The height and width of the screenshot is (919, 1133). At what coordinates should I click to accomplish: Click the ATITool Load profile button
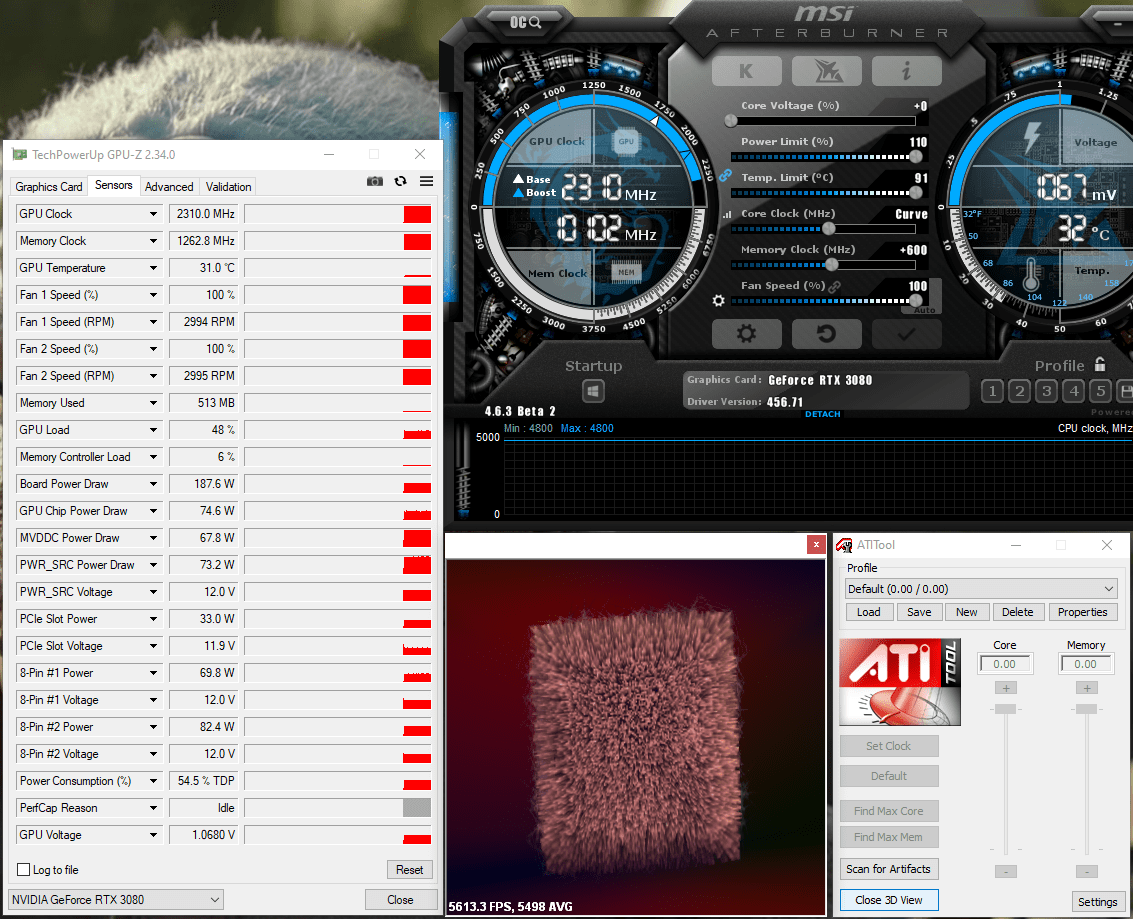coord(869,612)
